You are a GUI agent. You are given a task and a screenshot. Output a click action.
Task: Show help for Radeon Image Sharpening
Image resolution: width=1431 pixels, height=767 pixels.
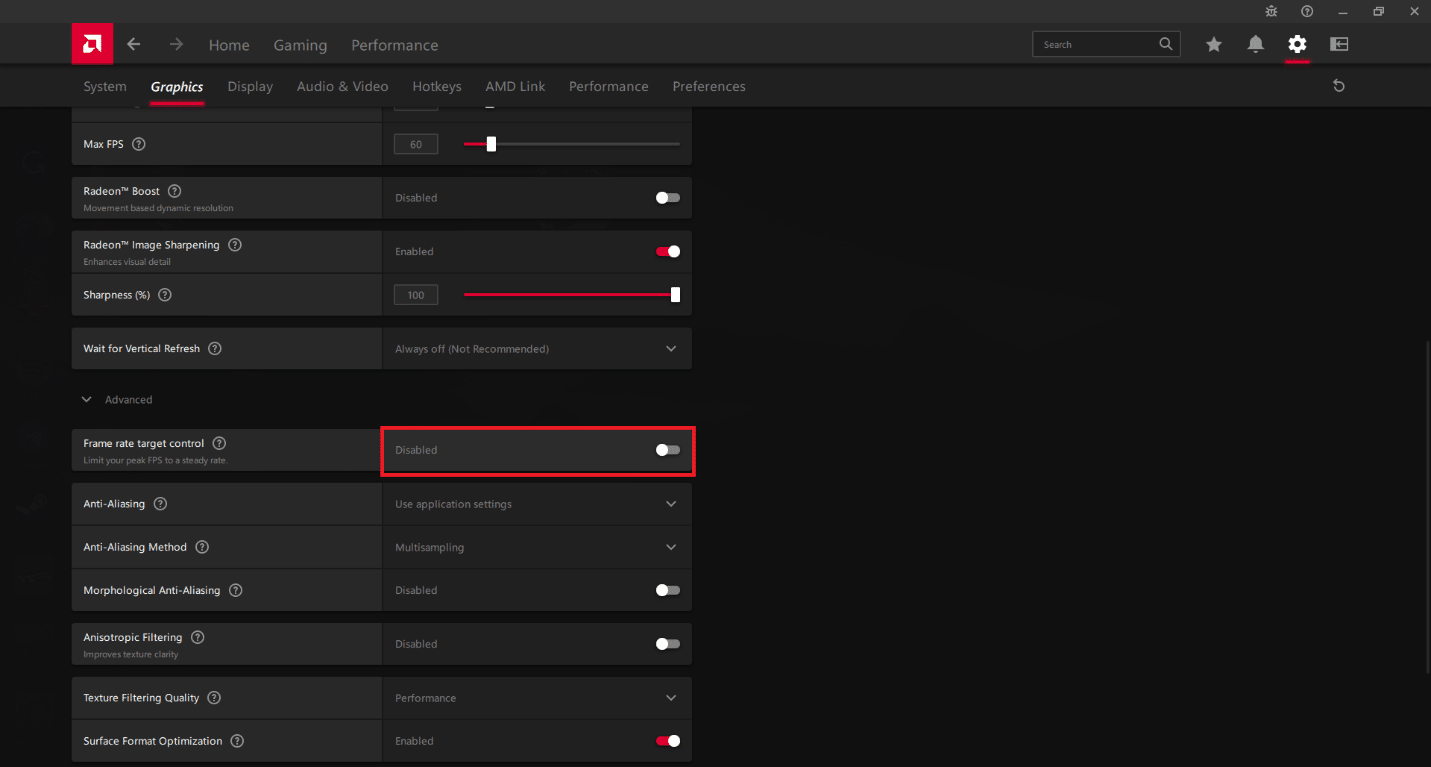(x=235, y=245)
